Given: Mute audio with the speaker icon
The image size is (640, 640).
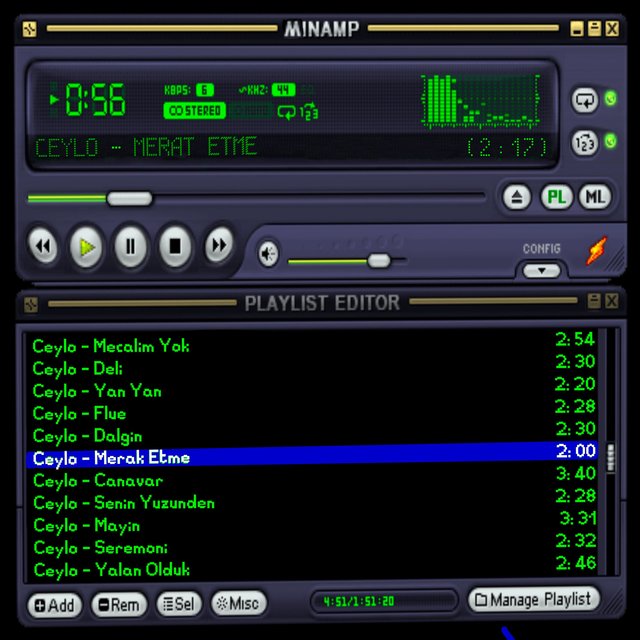Looking at the screenshot, I should tap(268, 253).
